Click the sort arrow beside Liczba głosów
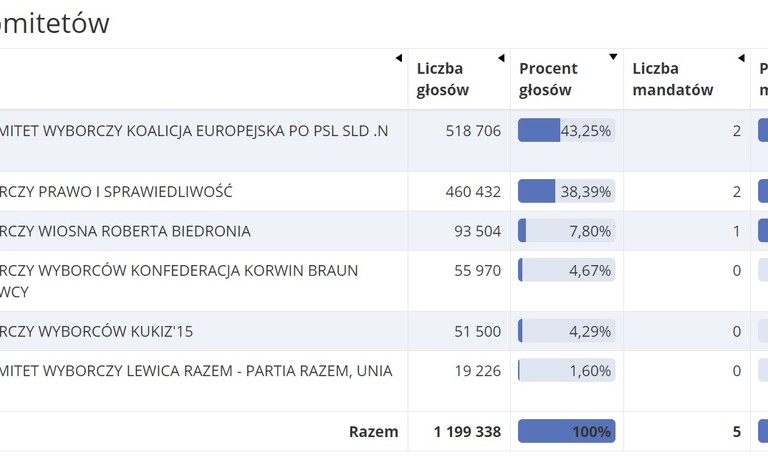The height and width of the screenshot is (465, 768). 500,57
